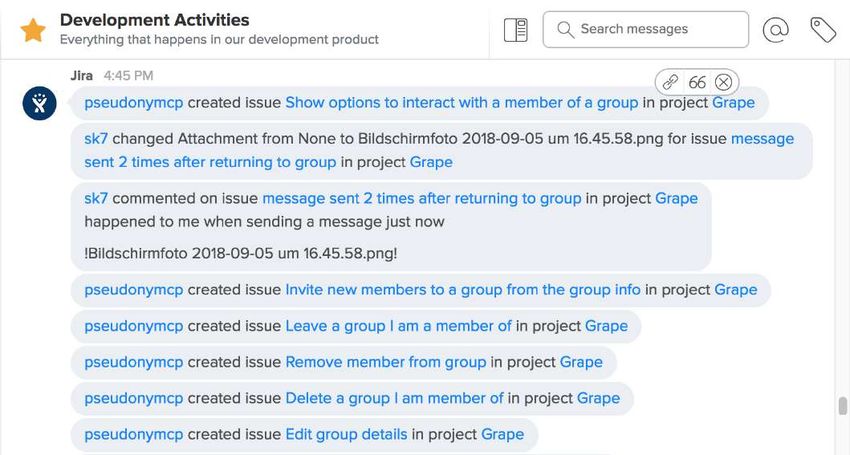Click the magnifier icon in search
The height and width of the screenshot is (455, 850).
coord(565,29)
